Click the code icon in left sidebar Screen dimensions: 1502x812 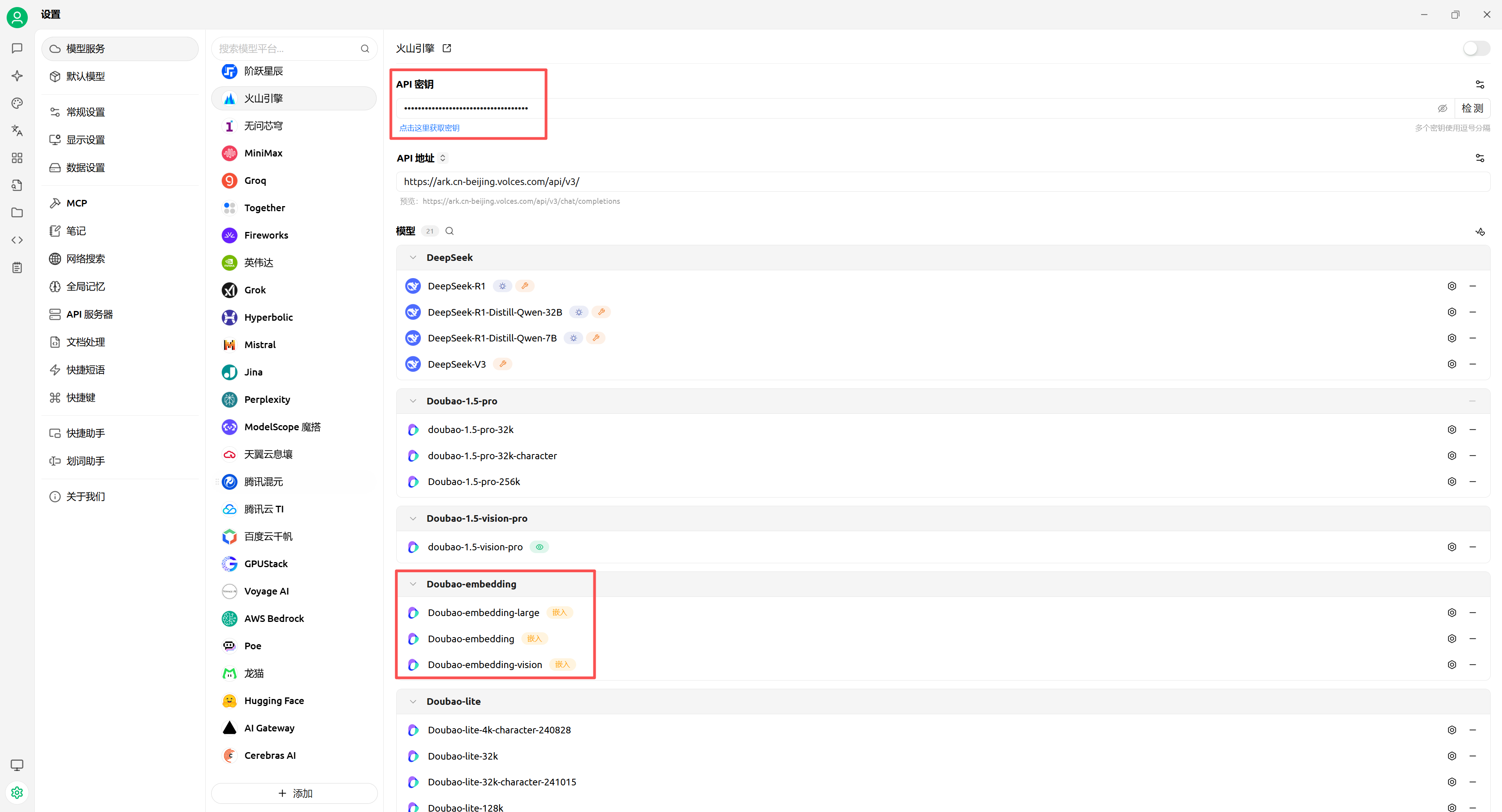[17, 240]
